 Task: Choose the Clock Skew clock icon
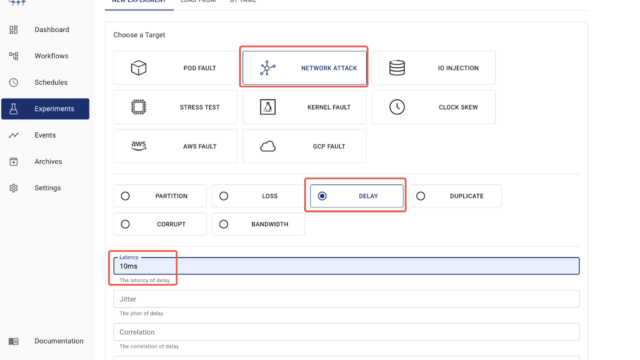pyautogui.click(x=397, y=107)
